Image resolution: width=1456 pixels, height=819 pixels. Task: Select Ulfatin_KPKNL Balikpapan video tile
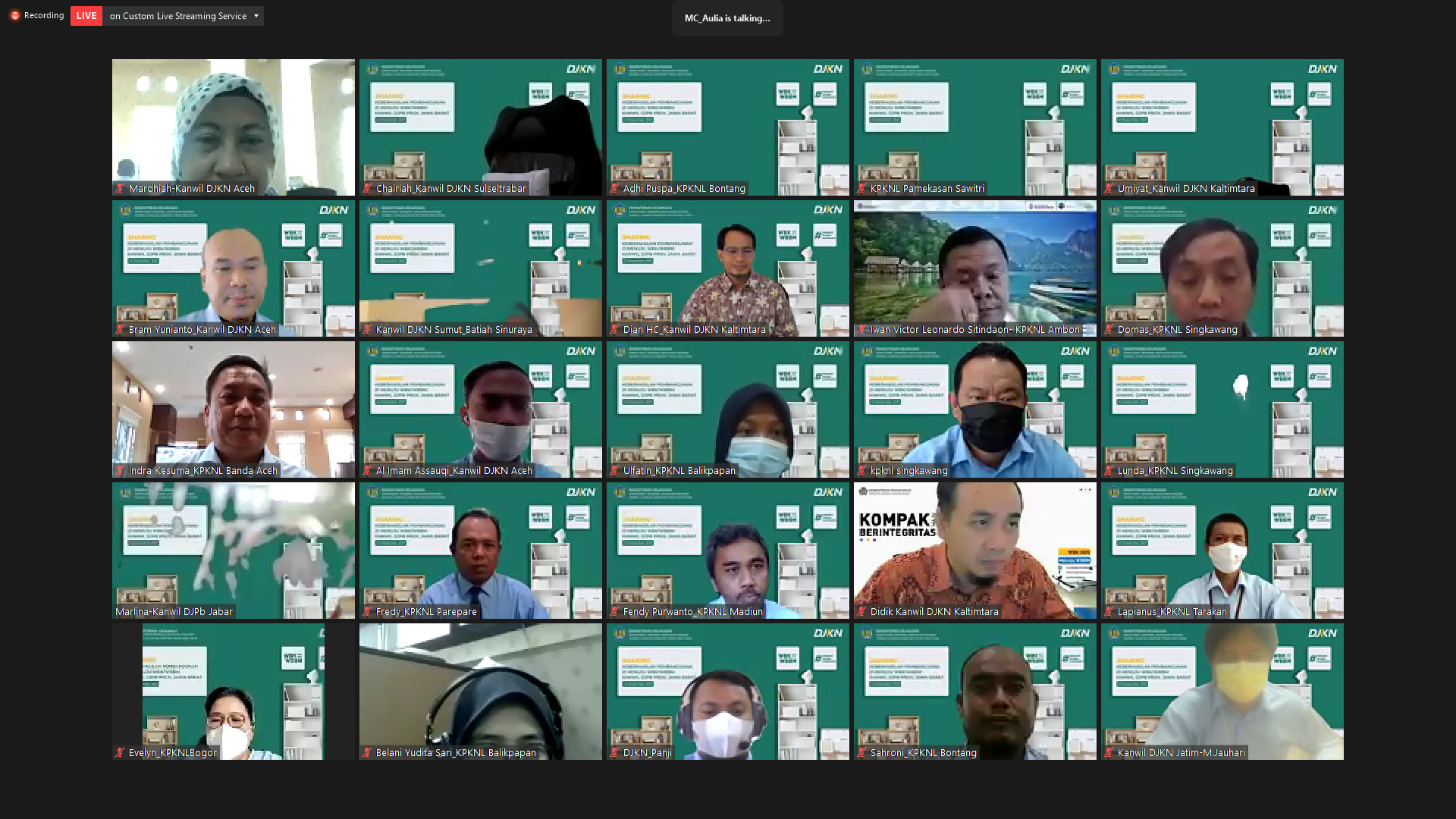(x=727, y=409)
